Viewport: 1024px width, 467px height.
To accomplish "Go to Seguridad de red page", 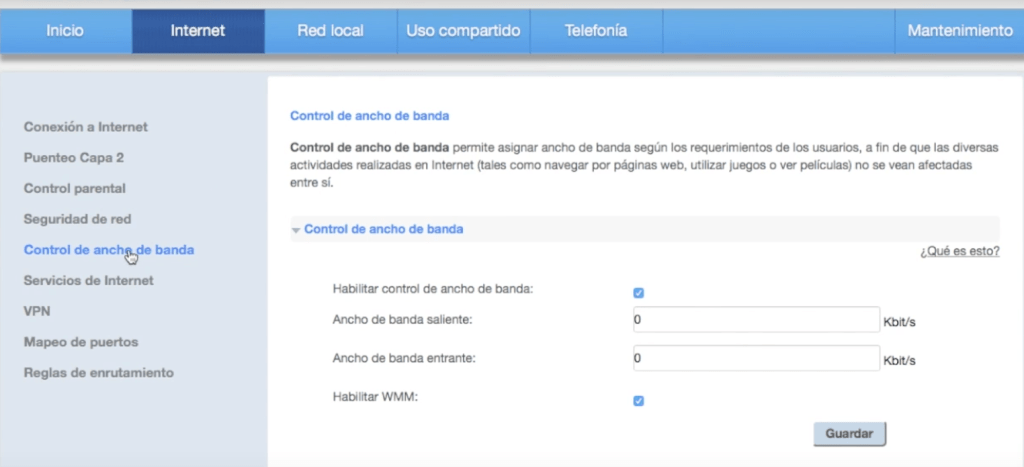I will tap(78, 219).
